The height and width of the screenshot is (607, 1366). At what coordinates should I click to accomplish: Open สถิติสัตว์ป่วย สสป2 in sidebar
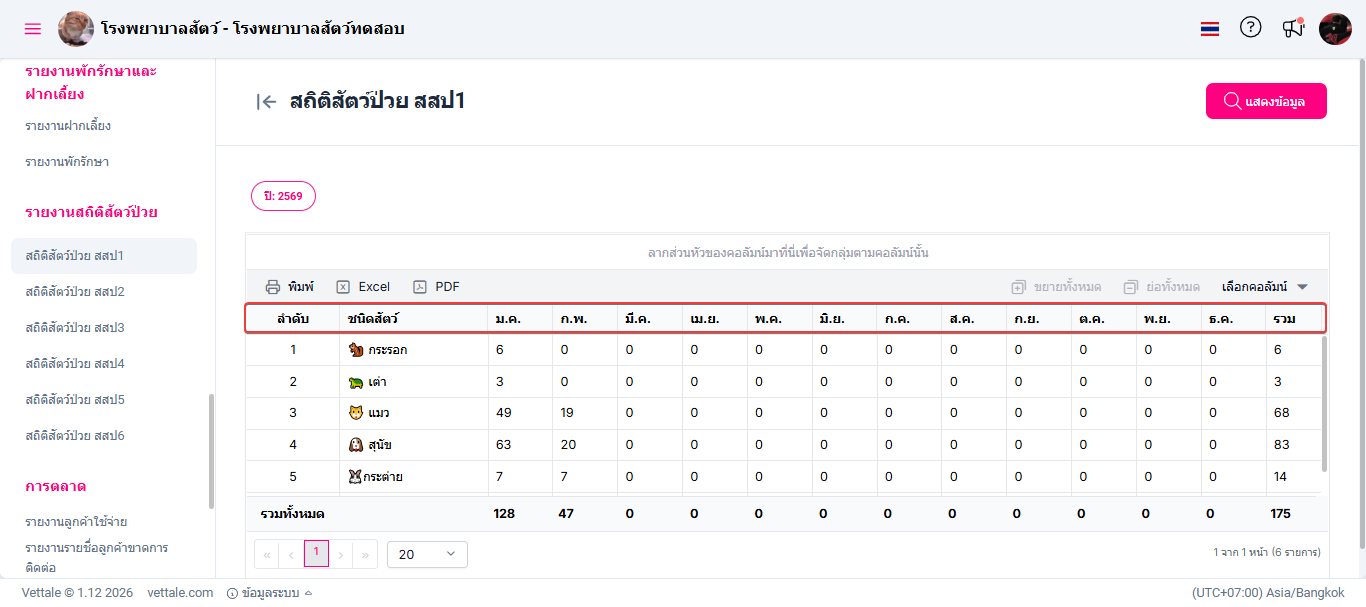coord(75,292)
